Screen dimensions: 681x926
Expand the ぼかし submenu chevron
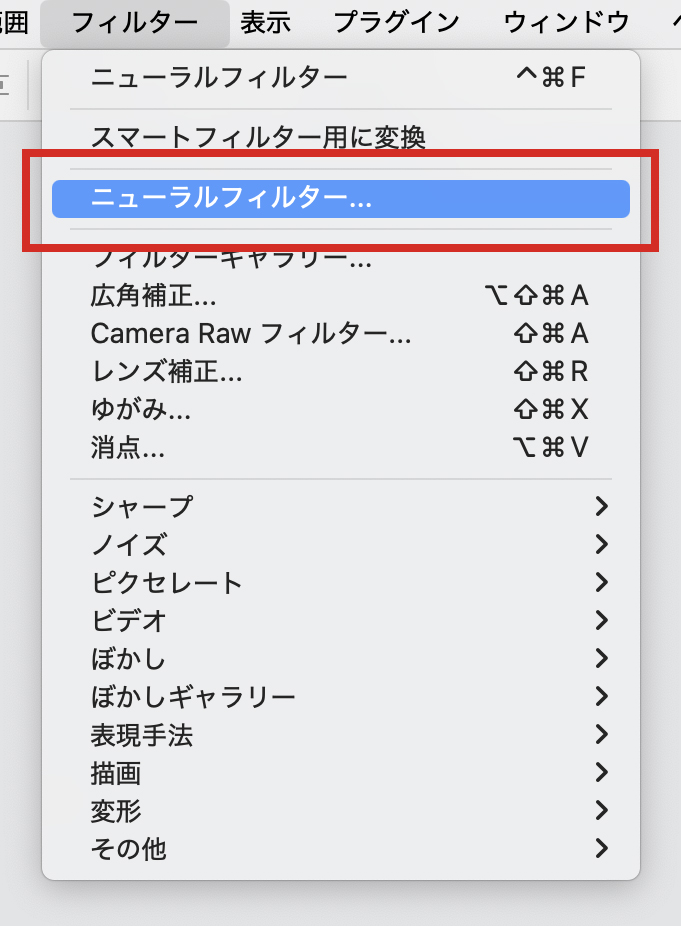pos(601,659)
